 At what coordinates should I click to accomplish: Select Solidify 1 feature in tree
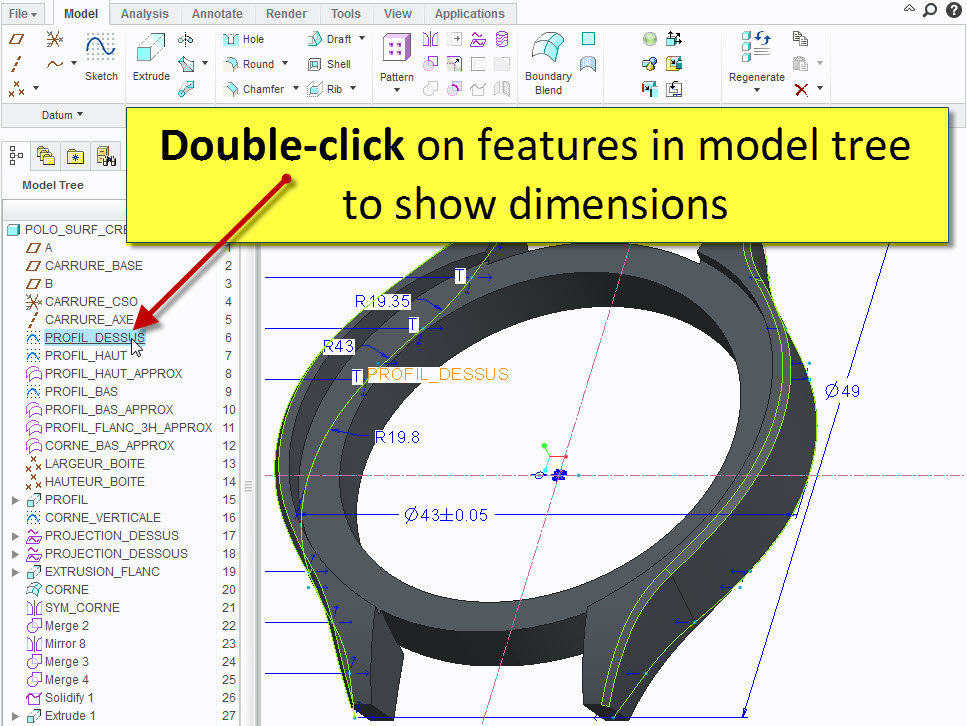tap(69, 698)
